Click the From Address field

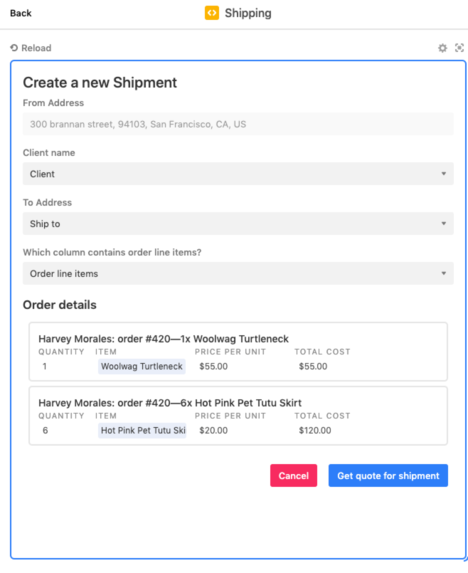238,124
